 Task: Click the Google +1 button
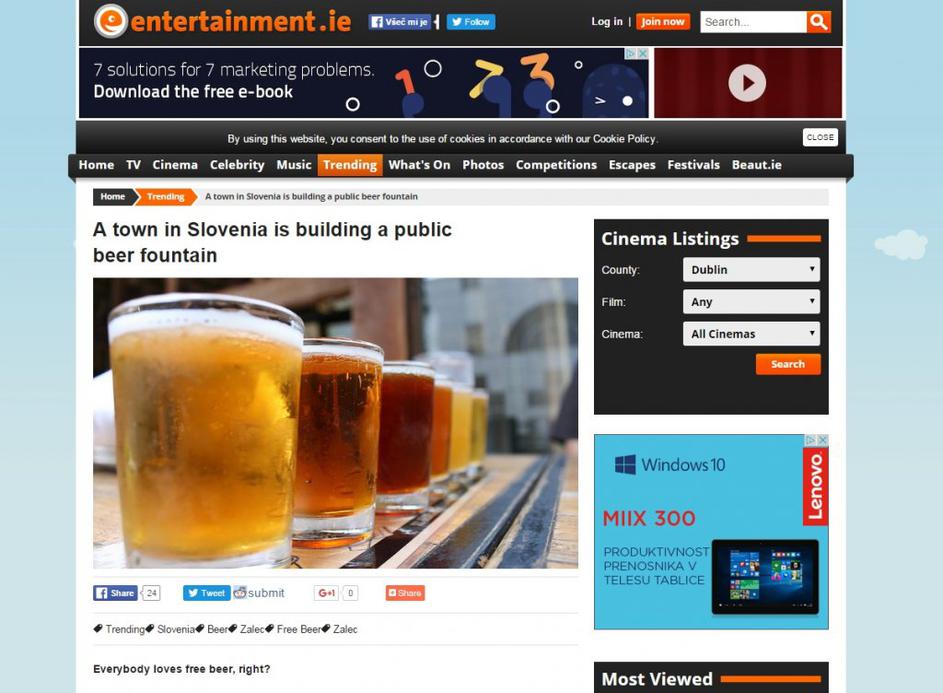click(x=326, y=593)
